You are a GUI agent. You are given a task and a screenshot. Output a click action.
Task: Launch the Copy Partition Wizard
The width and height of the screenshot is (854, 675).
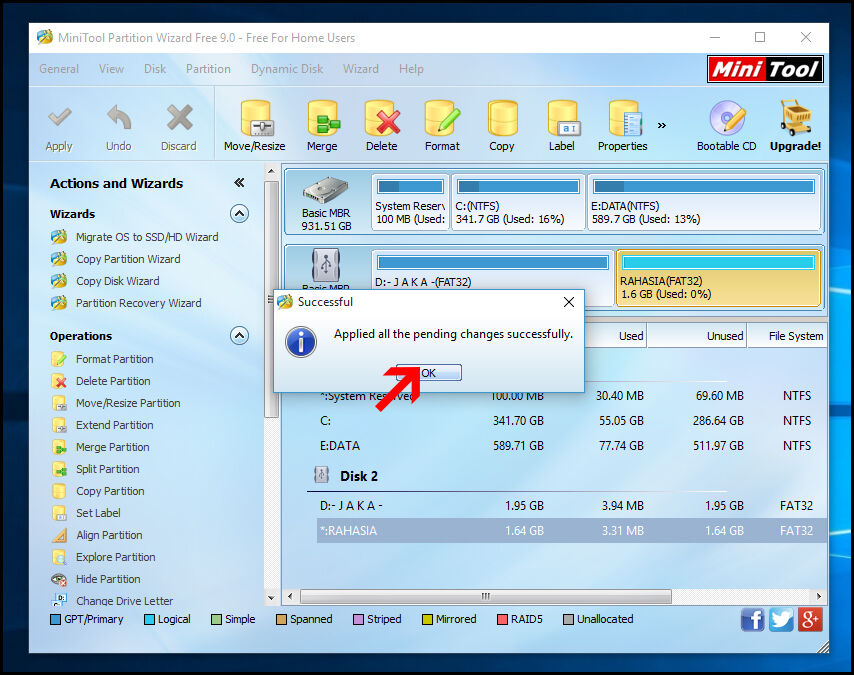tap(128, 259)
